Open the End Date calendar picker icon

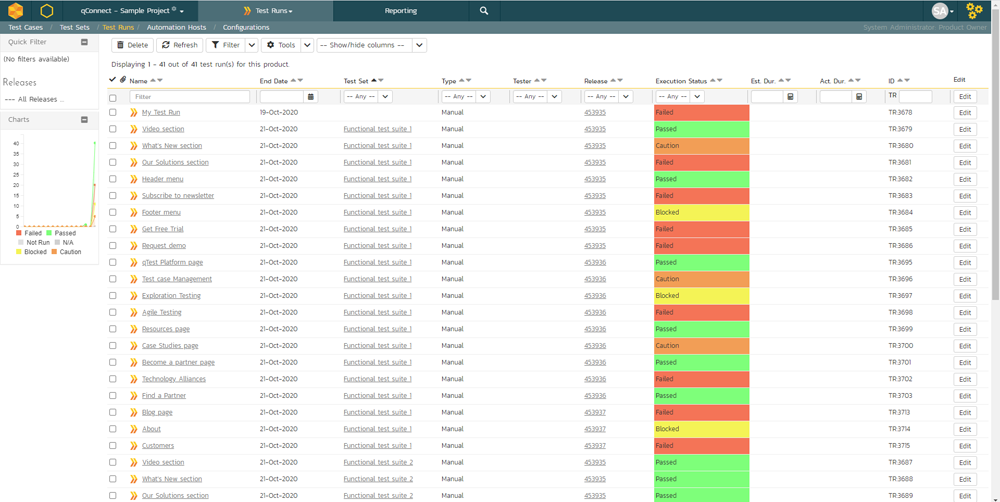pos(311,97)
